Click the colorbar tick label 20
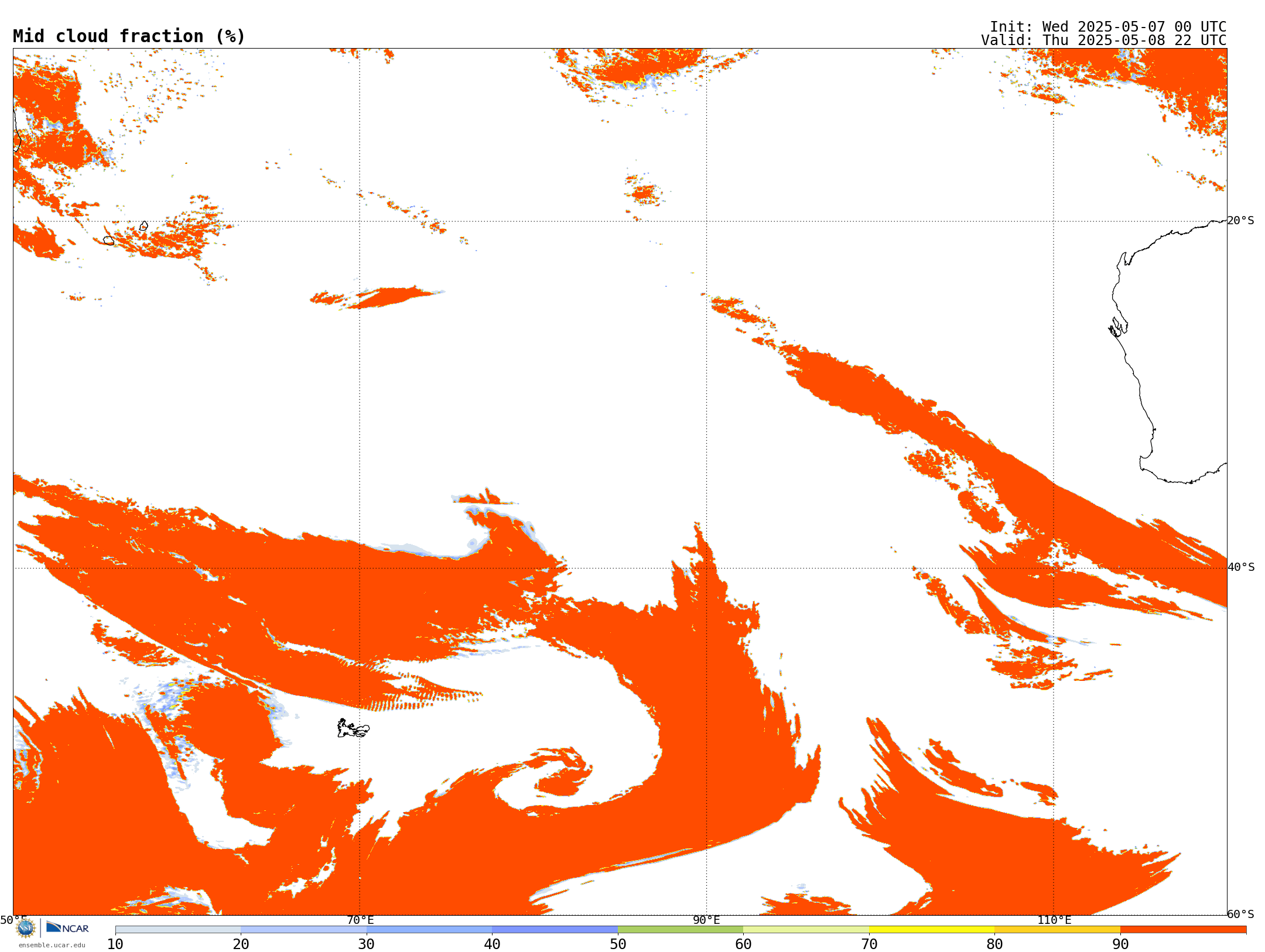The width and height of the screenshot is (1265, 952). coord(241,944)
